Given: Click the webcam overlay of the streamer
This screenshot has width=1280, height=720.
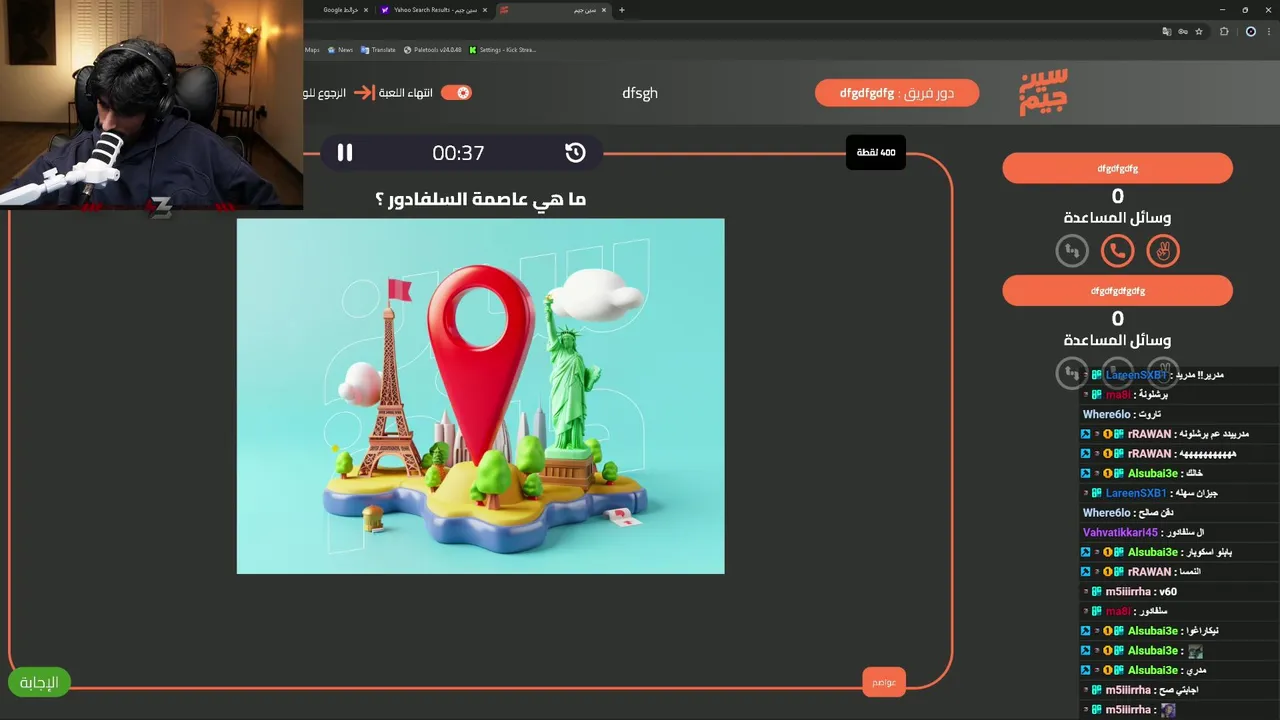Looking at the screenshot, I should [151, 105].
